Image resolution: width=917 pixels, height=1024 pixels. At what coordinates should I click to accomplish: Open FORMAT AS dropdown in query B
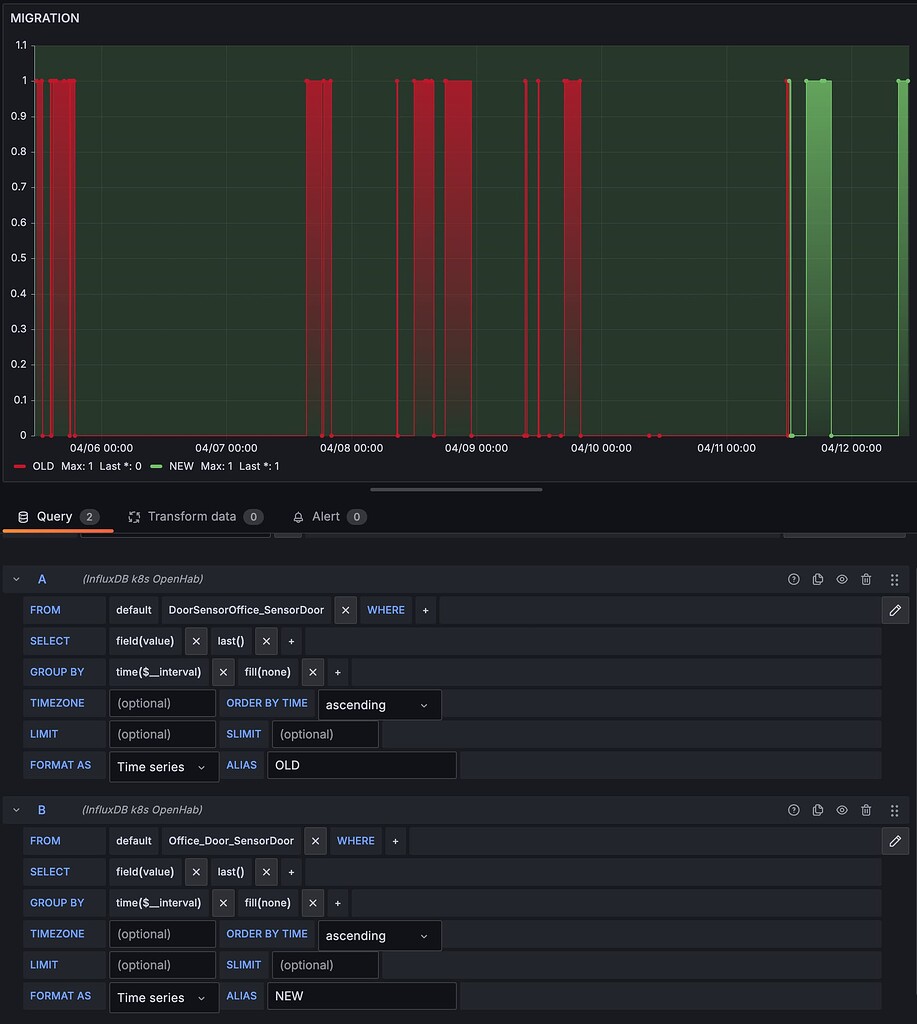[163, 997]
